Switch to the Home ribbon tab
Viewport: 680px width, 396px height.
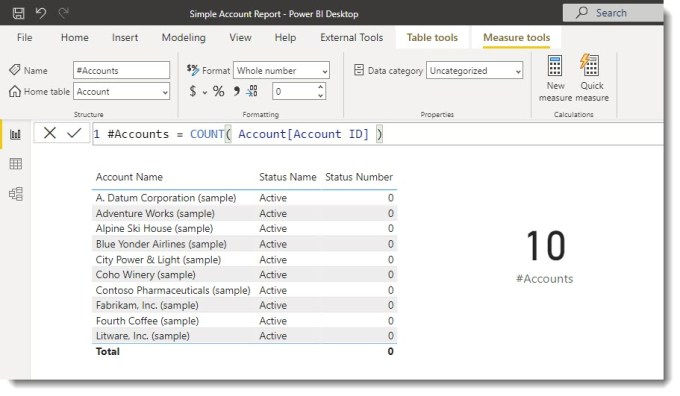tap(75, 38)
